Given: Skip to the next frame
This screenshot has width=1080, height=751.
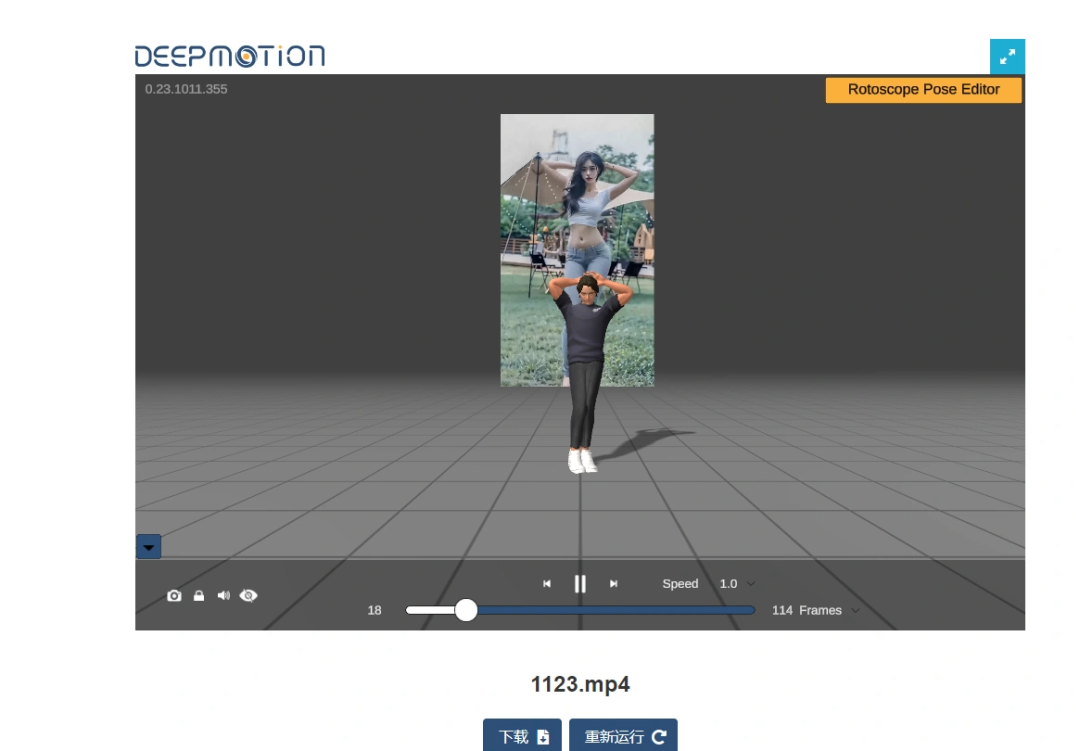Looking at the screenshot, I should click(x=613, y=584).
